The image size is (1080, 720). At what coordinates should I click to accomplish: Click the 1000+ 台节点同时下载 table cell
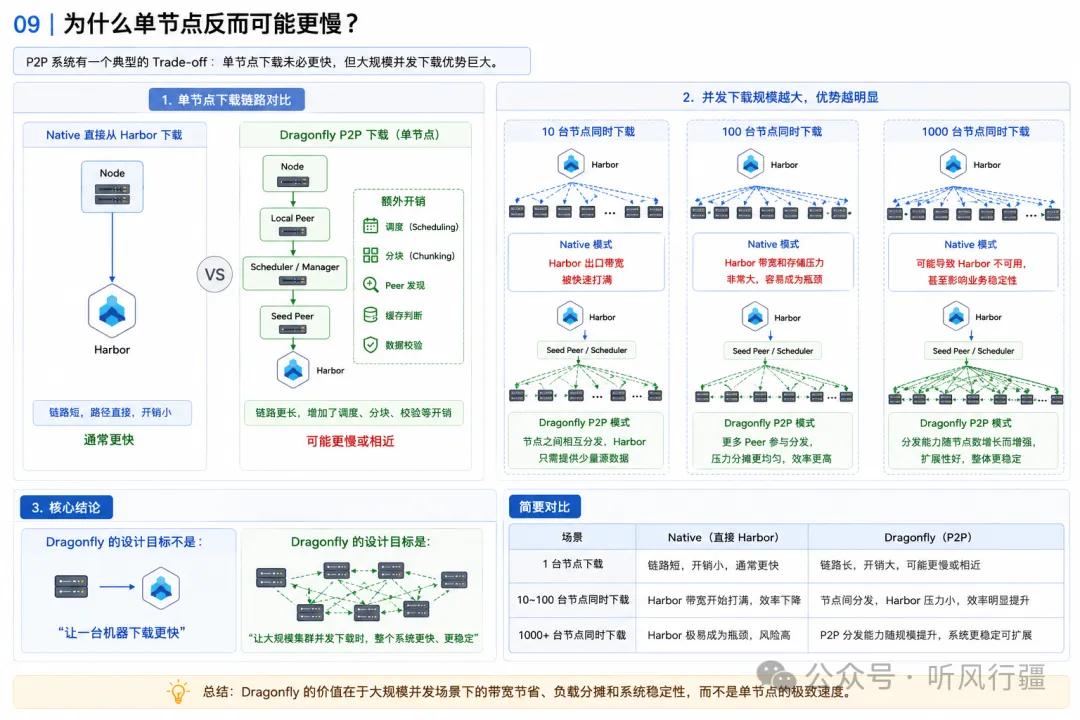(x=572, y=635)
